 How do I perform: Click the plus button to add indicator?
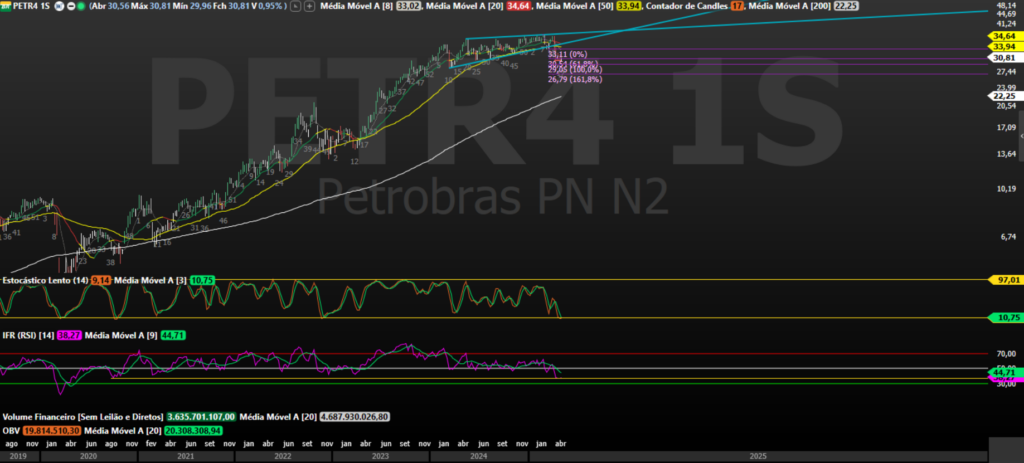[310, 5]
